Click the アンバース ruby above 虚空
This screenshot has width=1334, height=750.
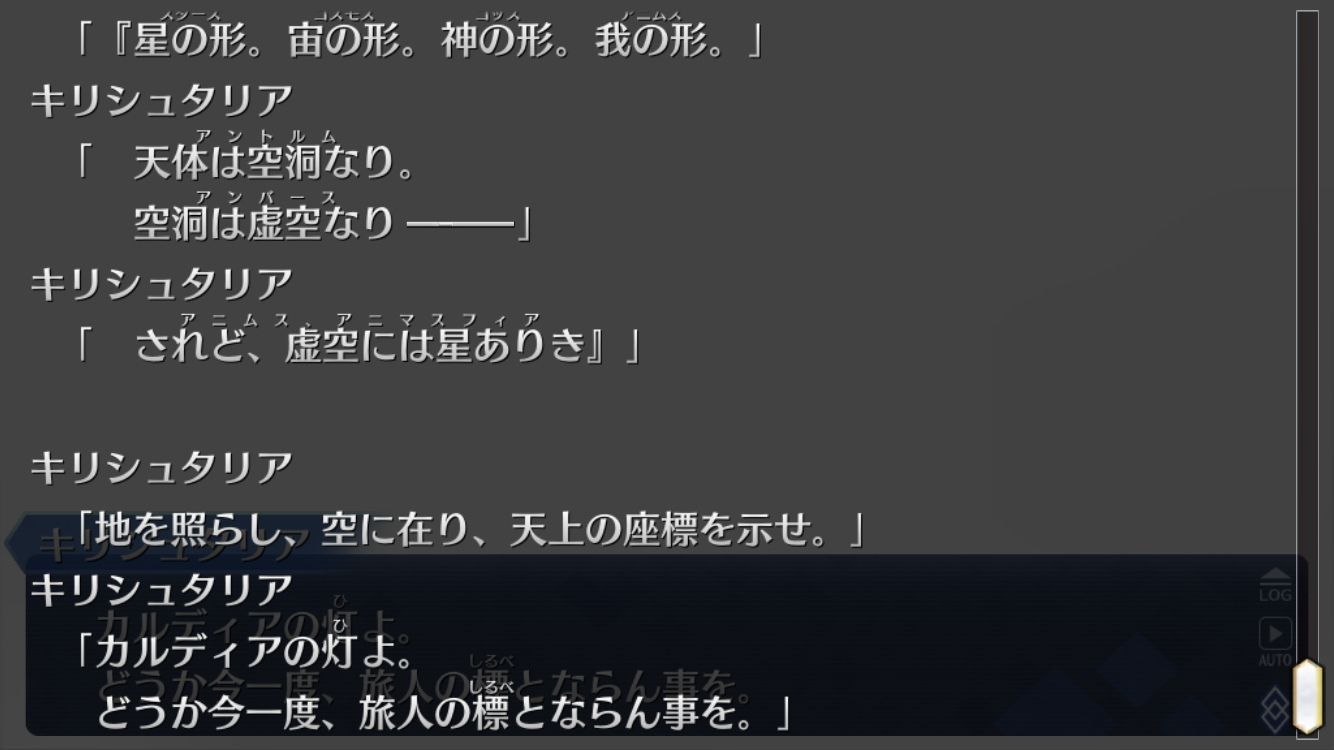click(266, 197)
